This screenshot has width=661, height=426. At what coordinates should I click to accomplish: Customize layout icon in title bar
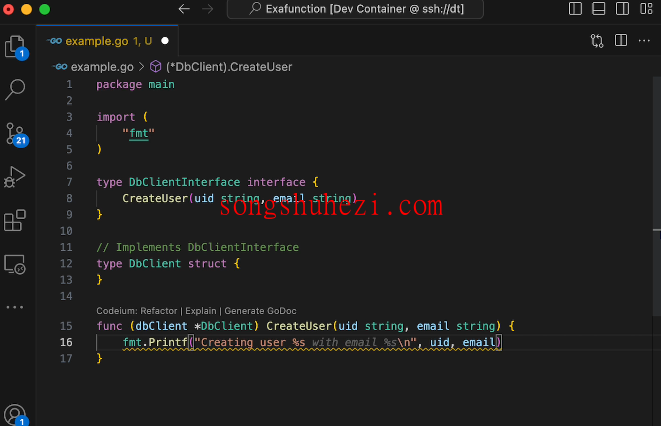(x=646, y=9)
